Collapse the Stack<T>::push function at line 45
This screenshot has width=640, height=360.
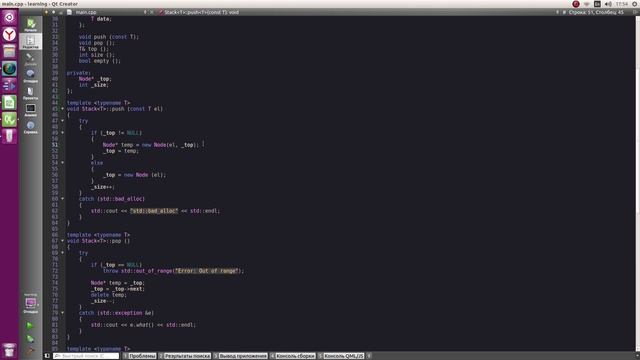tap(62, 109)
